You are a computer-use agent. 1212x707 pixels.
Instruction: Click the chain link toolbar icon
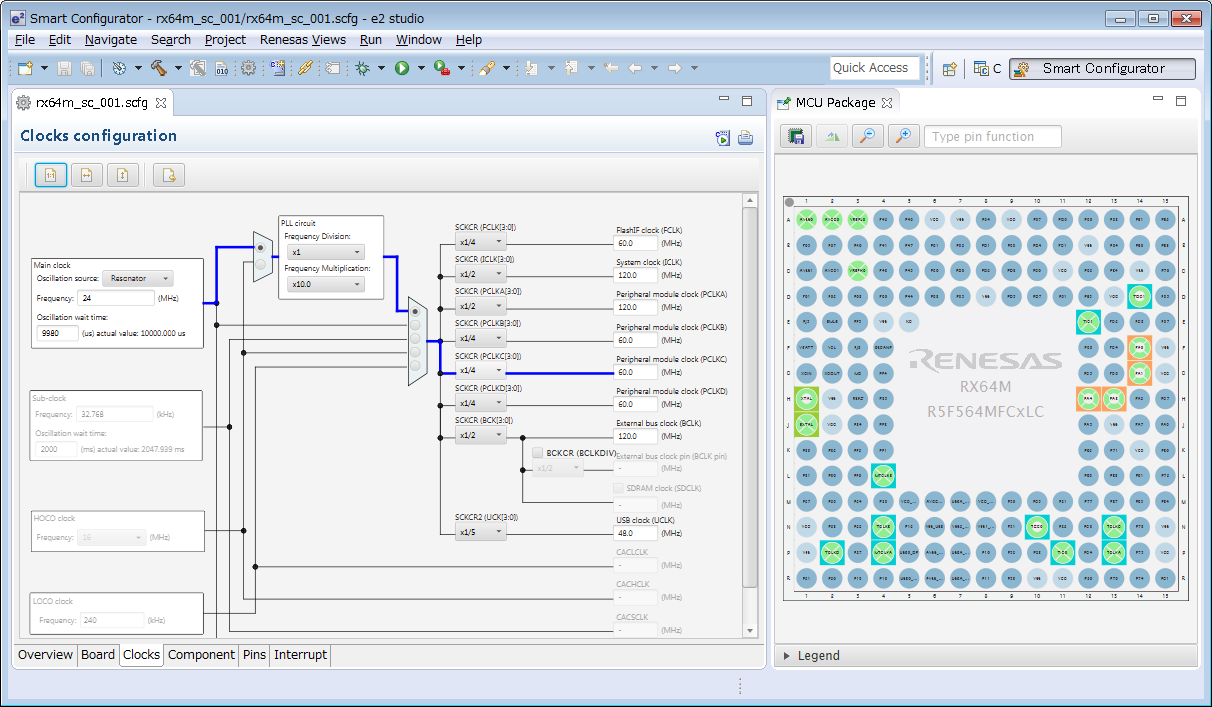tap(306, 68)
